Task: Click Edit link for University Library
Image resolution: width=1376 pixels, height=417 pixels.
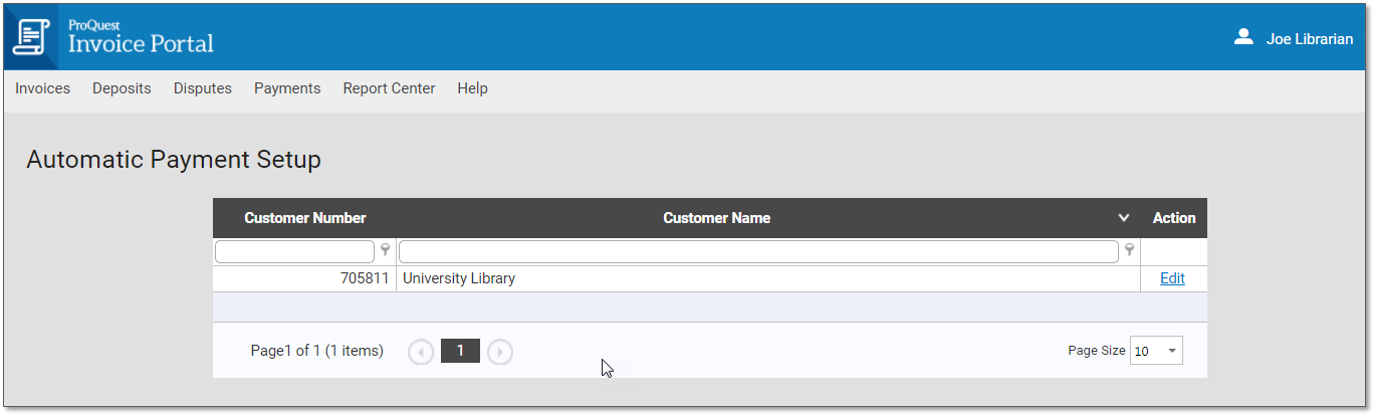Action: (1172, 279)
